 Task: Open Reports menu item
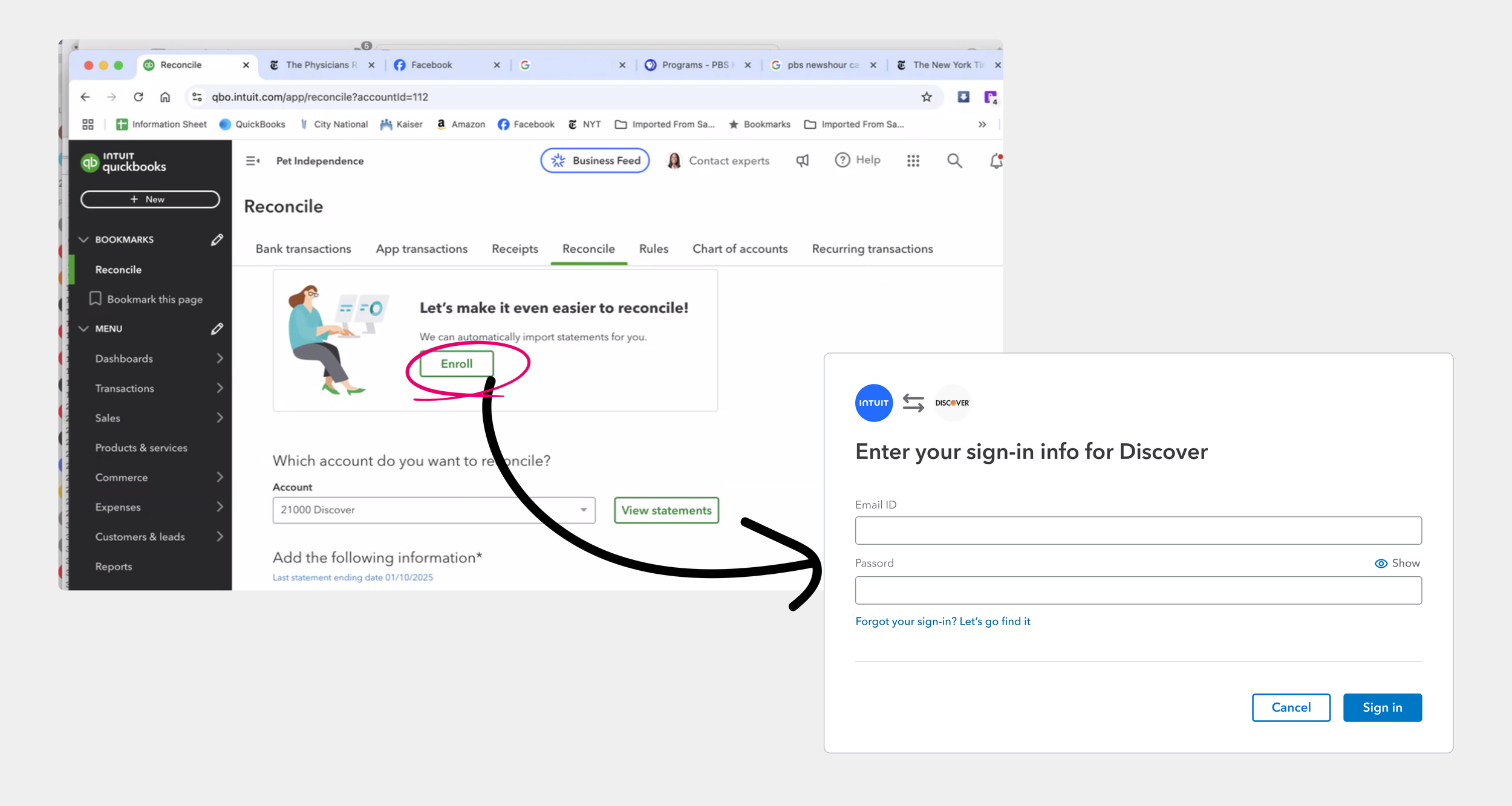(113, 567)
